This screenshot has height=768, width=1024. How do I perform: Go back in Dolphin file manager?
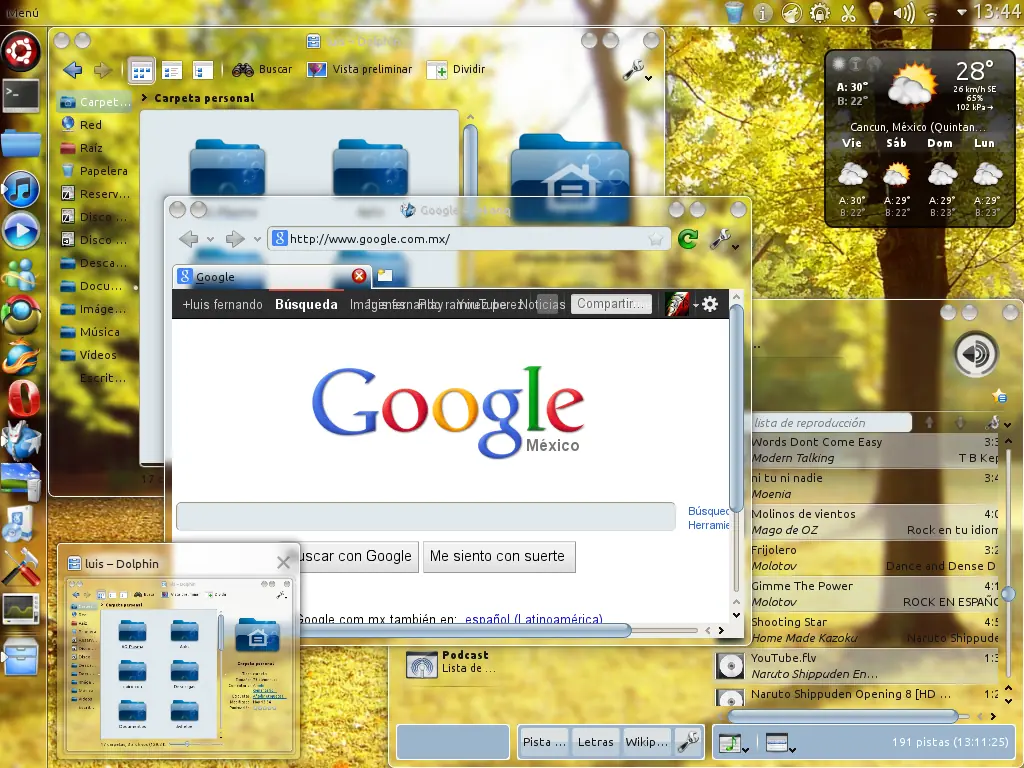tap(72, 69)
